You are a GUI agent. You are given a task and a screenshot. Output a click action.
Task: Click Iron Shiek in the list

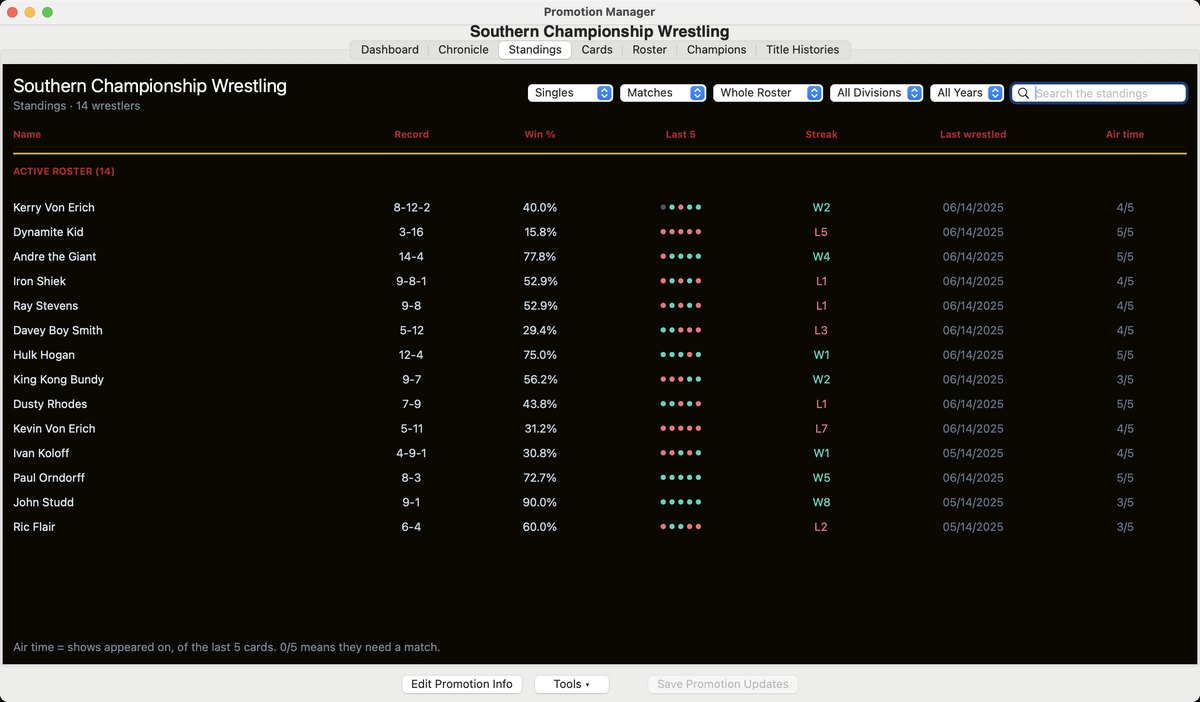point(41,281)
